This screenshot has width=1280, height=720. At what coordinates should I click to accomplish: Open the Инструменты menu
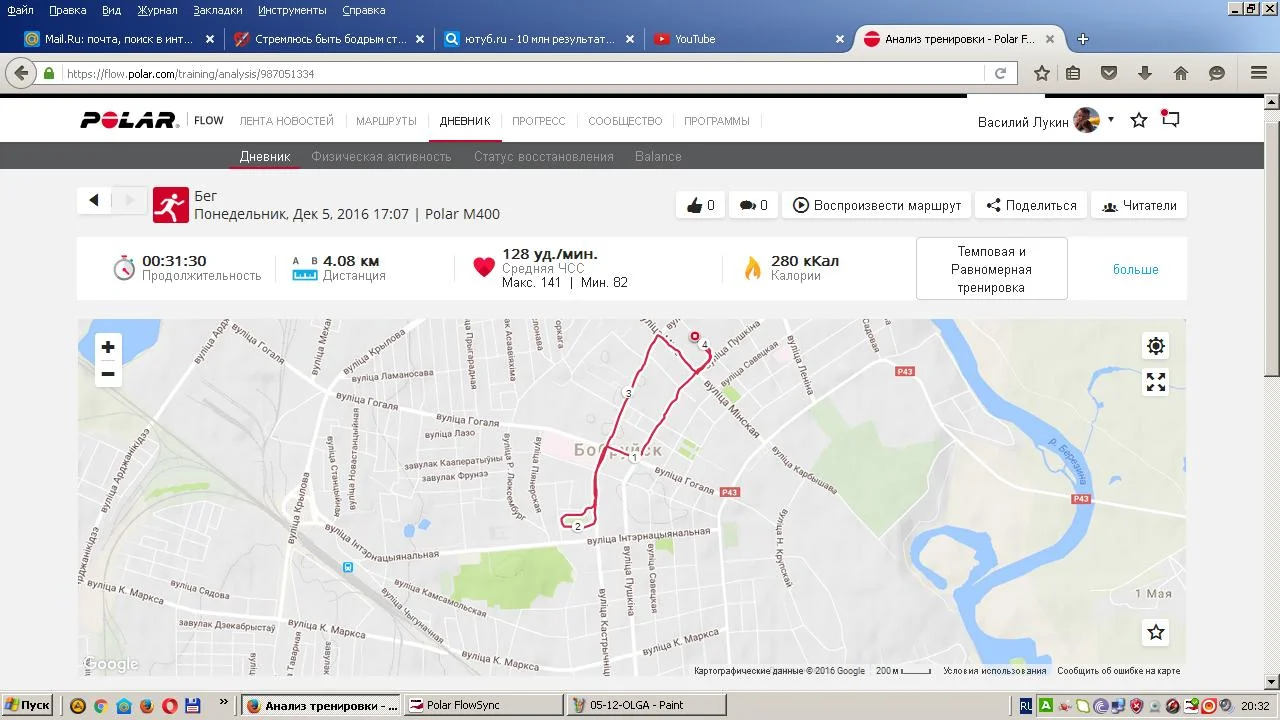pyautogui.click(x=292, y=10)
